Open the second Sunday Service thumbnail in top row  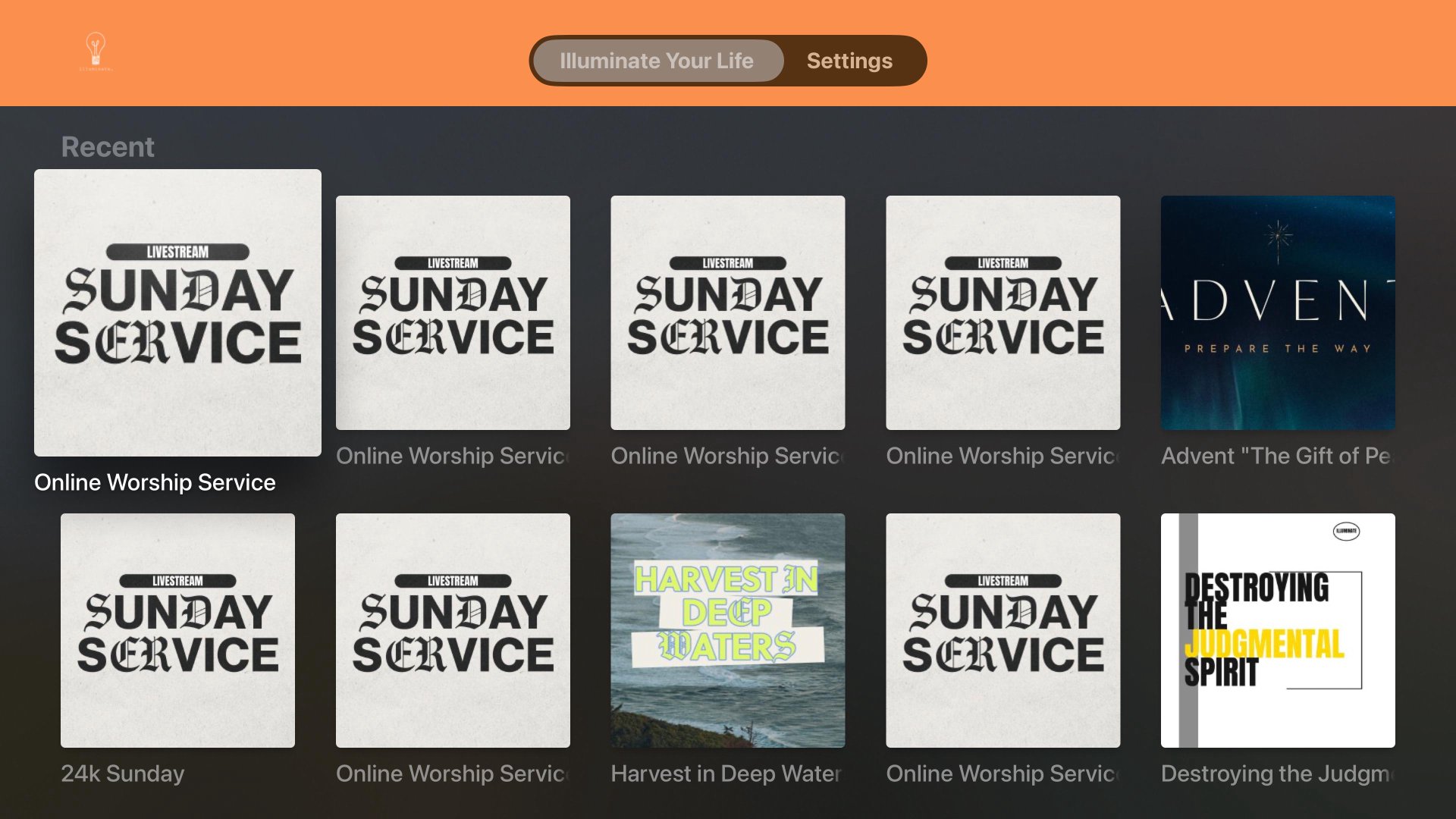click(x=453, y=312)
